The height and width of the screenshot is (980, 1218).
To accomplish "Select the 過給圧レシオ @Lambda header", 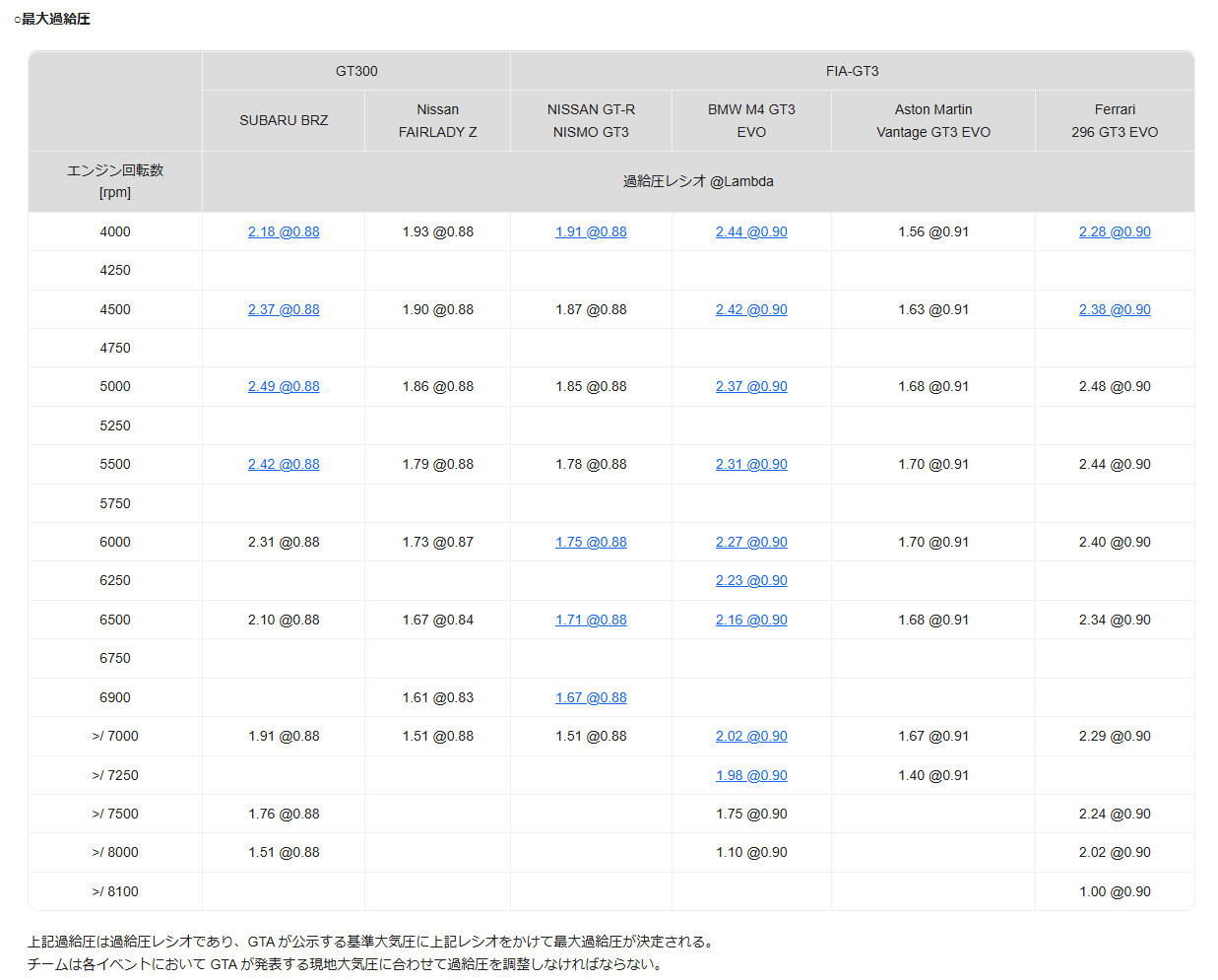I will click(698, 181).
